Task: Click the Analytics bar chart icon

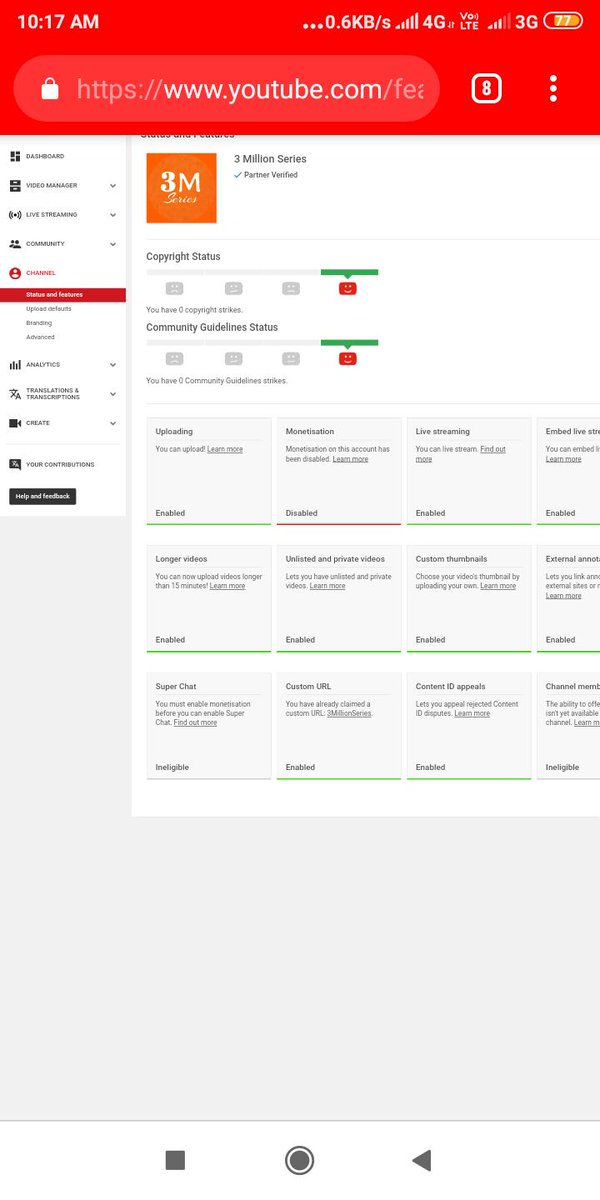Action: click(x=15, y=365)
